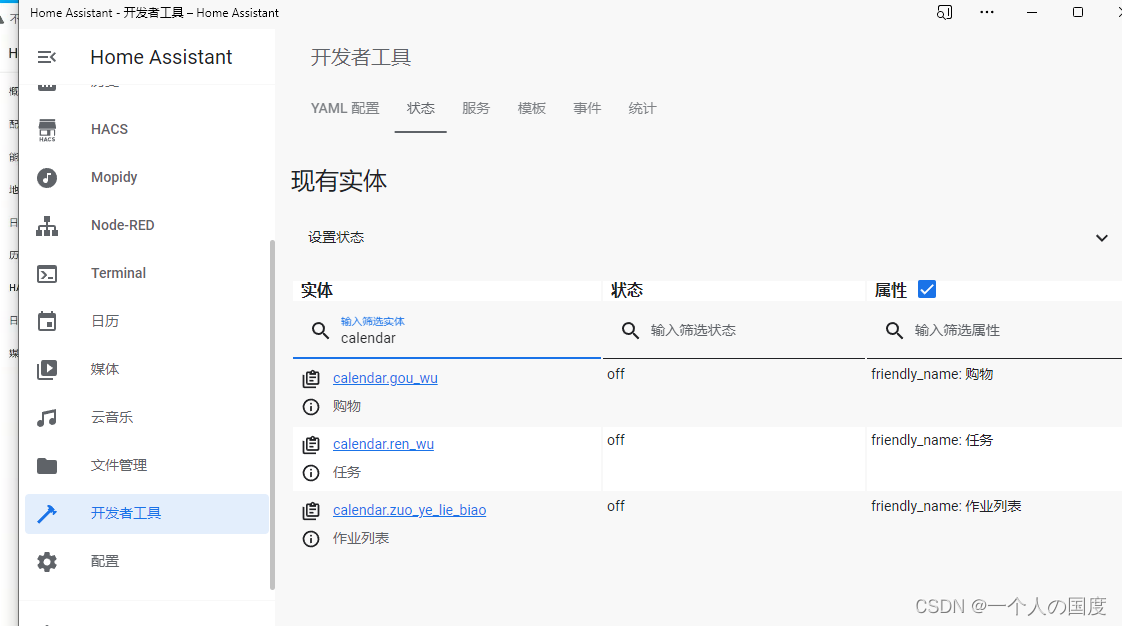The height and width of the screenshot is (626, 1122).
Task: Switch to the YAML 配置 tab
Action: pyautogui.click(x=345, y=108)
